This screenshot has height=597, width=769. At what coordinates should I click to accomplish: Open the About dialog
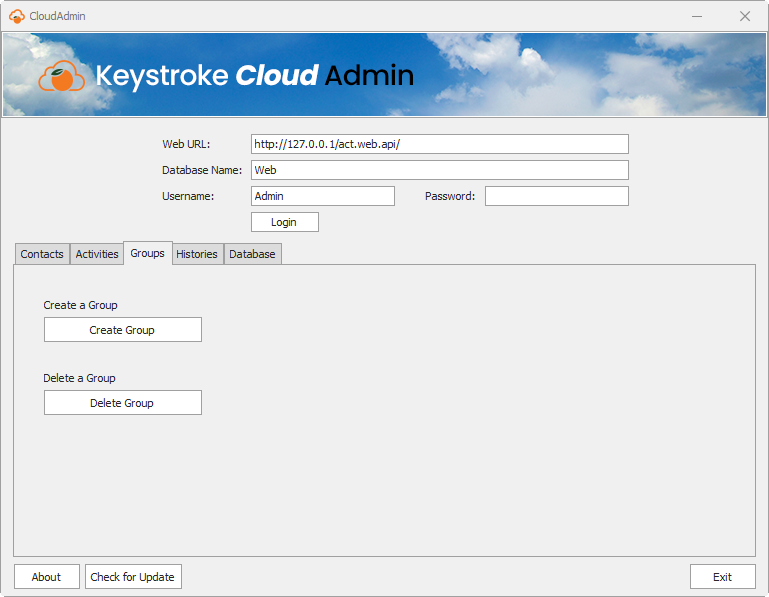pos(47,577)
